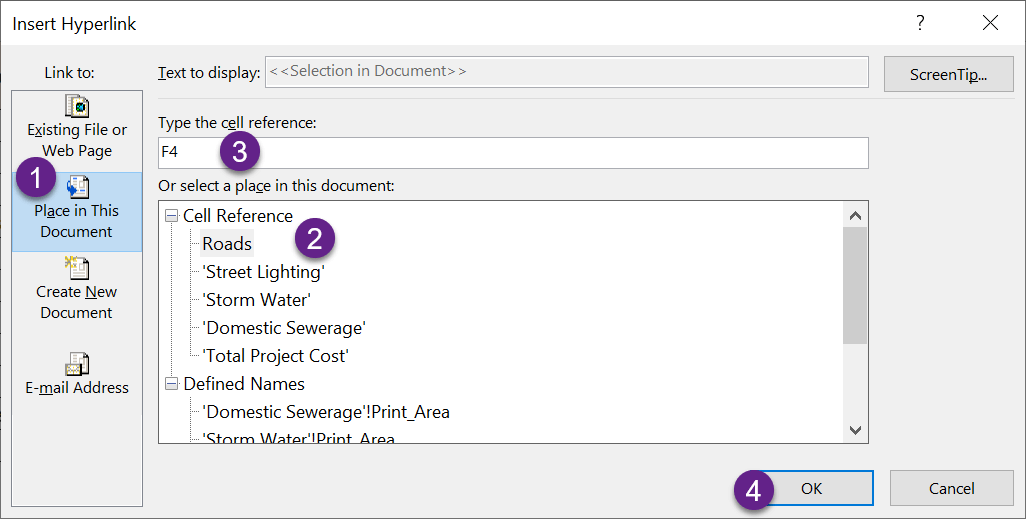Select the Place in This Document icon

click(x=77, y=188)
